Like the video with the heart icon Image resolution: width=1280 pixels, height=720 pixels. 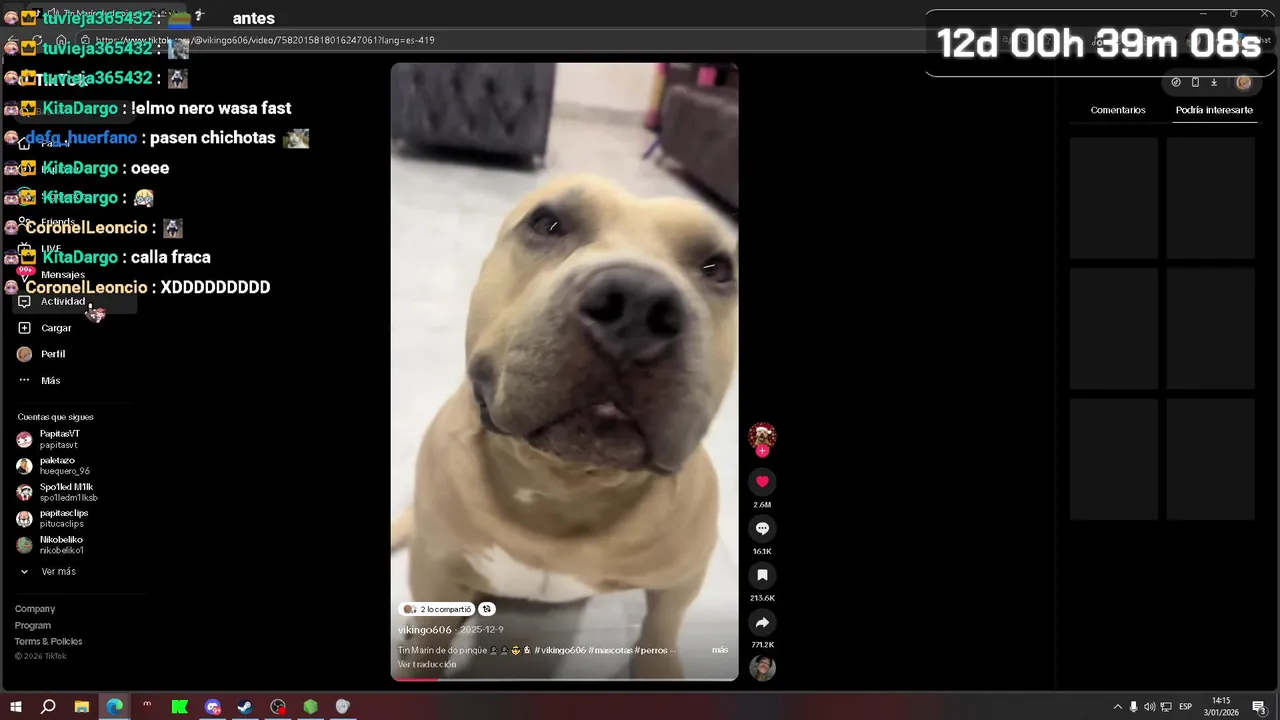[762, 481]
